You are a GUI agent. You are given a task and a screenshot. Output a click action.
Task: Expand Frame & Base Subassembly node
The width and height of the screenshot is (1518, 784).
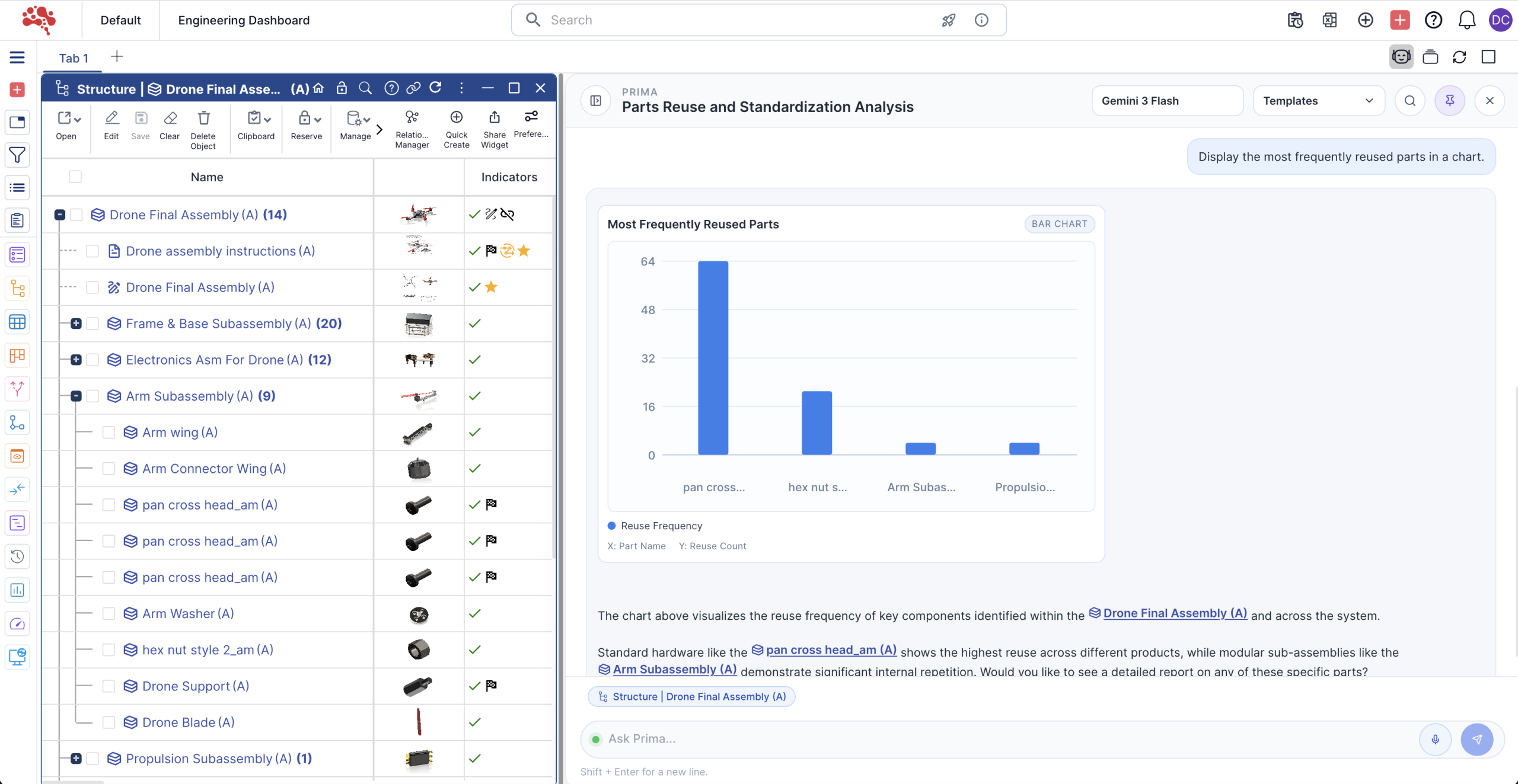[x=76, y=324]
